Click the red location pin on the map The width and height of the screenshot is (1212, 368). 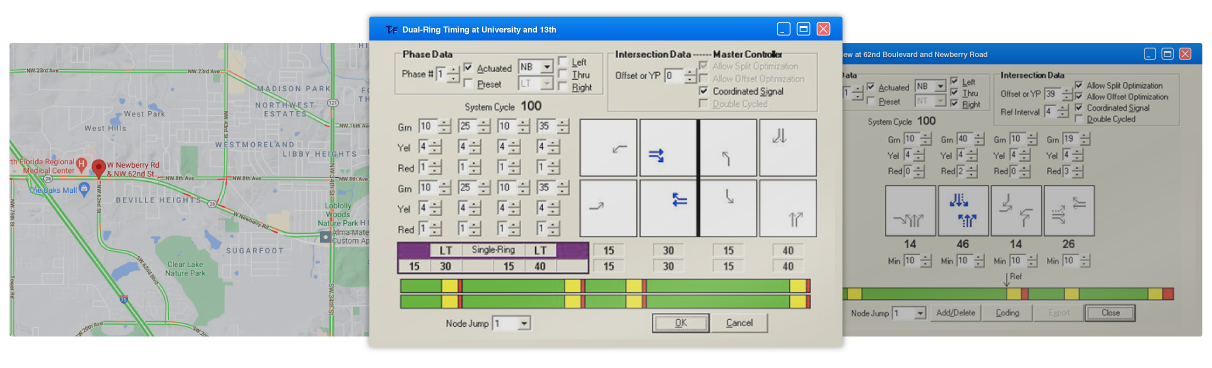pyautogui.click(x=99, y=170)
